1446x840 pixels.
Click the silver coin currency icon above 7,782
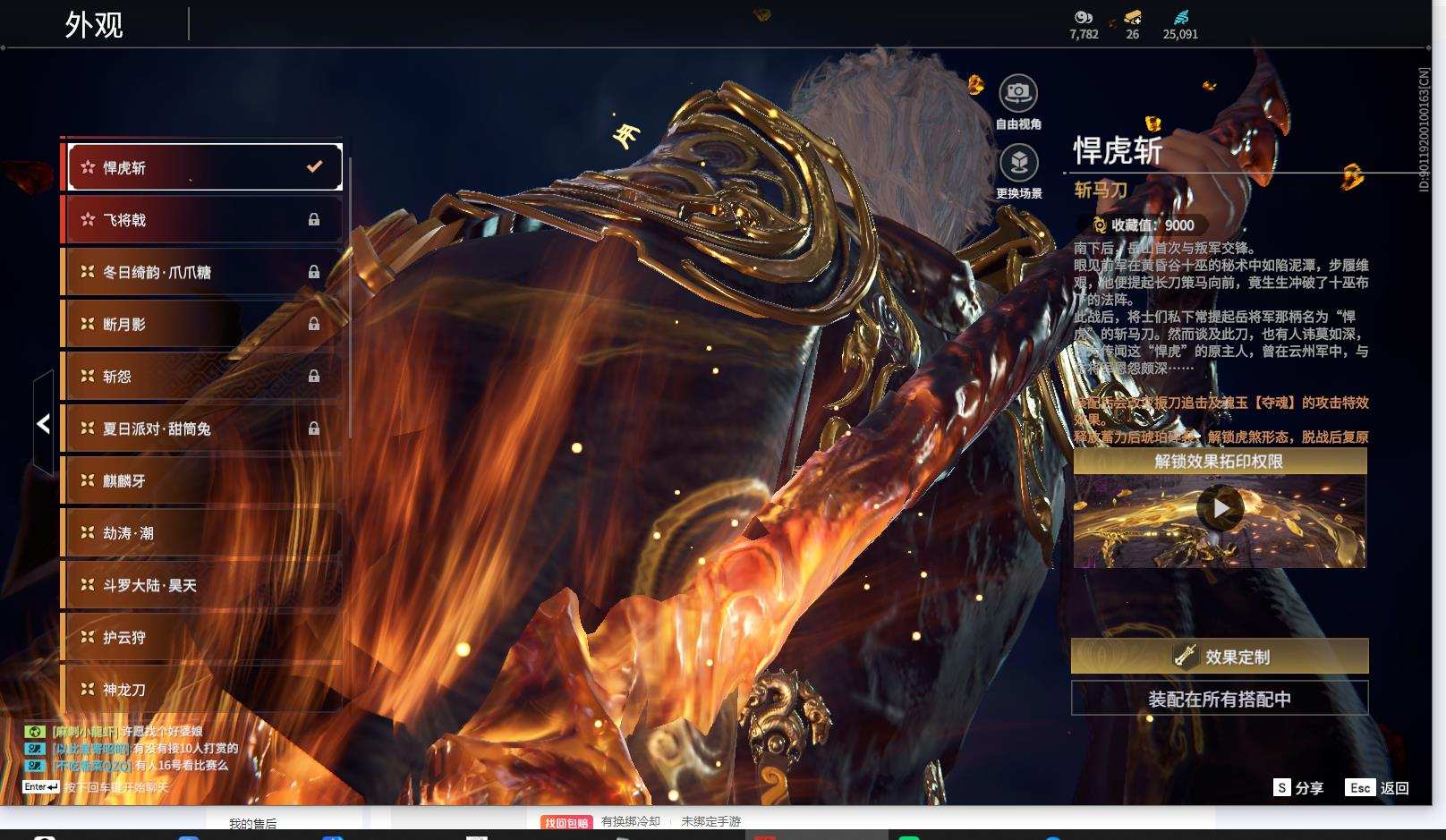[1084, 17]
